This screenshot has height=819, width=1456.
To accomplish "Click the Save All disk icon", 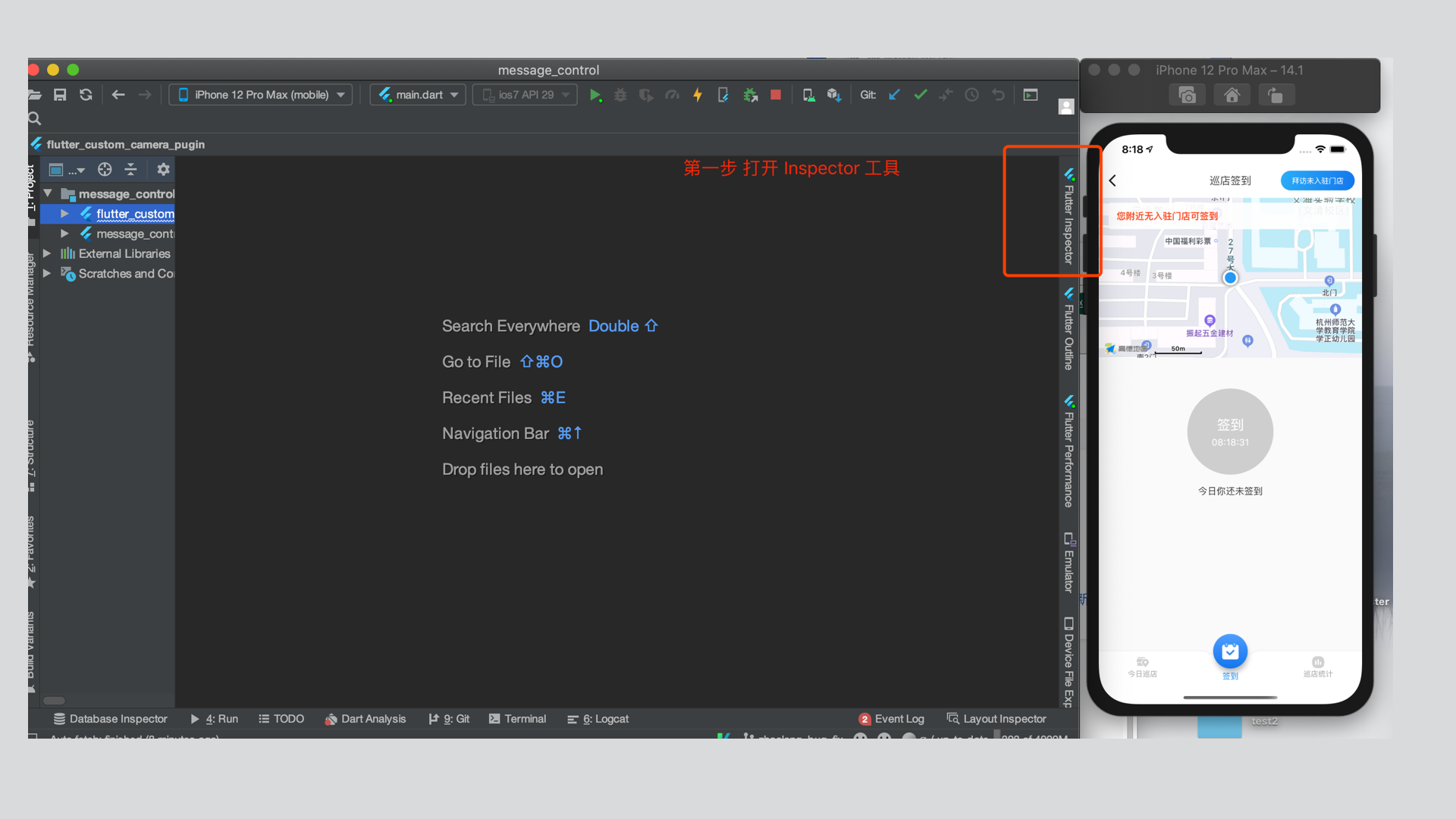I will pyautogui.click(x=60, y=95).
